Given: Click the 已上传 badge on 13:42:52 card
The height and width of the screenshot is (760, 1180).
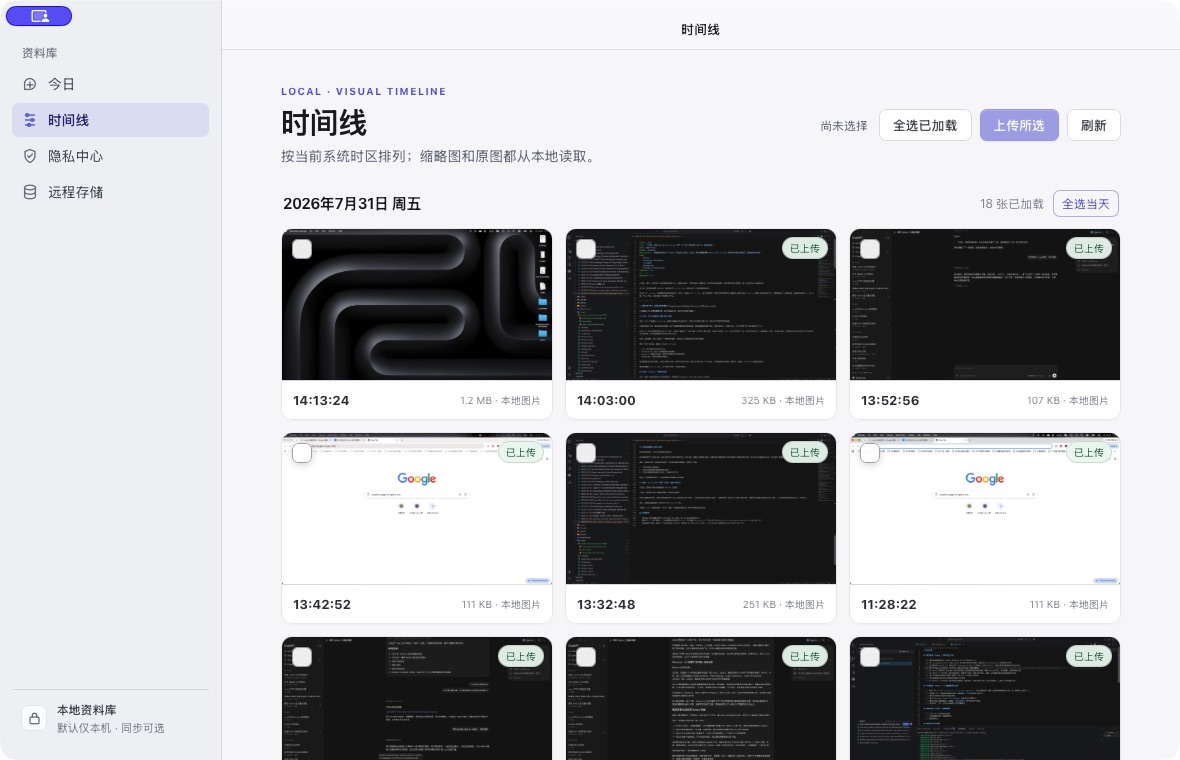Looking at the screenshot, I should 521,452.
